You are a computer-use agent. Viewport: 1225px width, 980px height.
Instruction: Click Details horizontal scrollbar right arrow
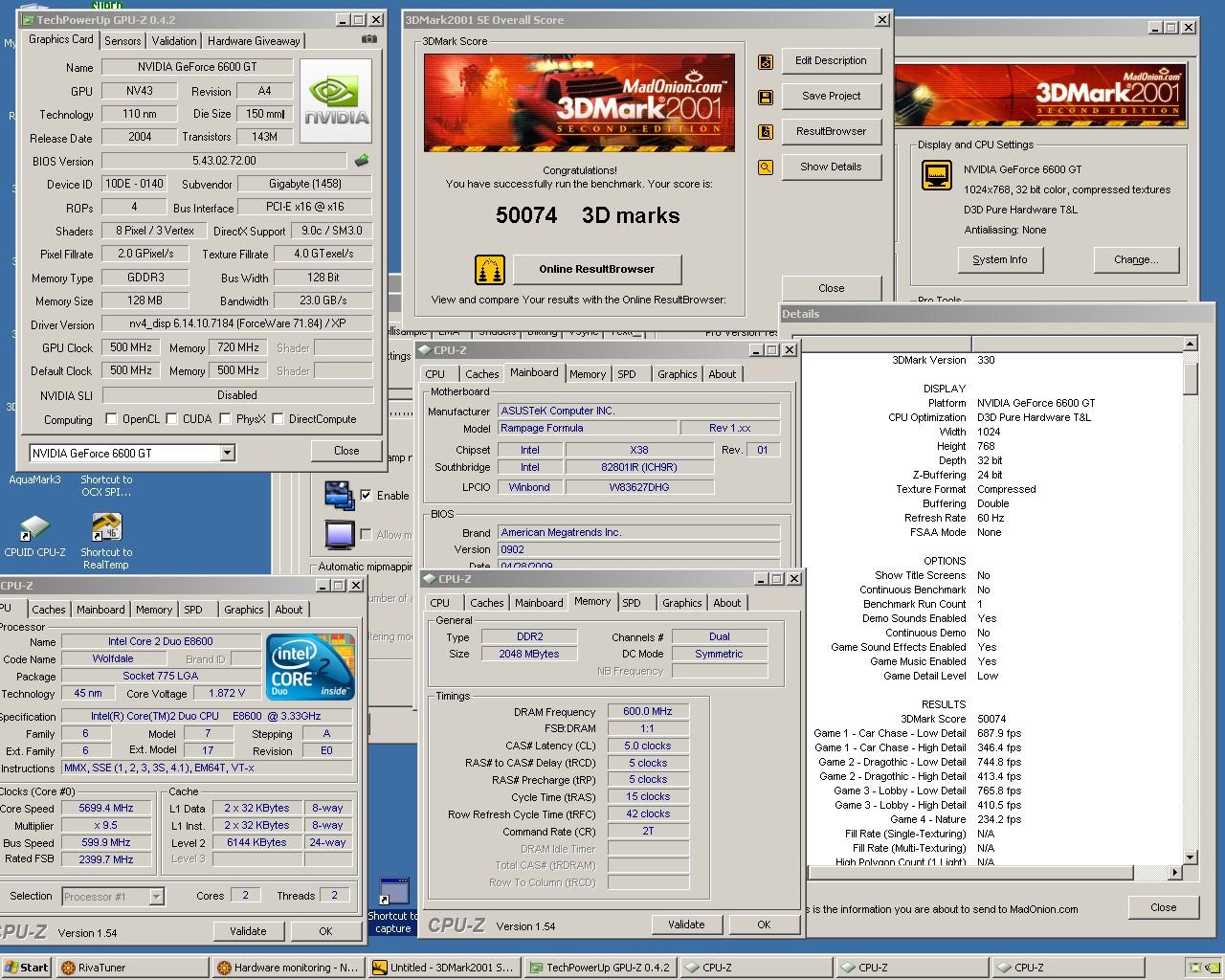[x=1175, y=873]
